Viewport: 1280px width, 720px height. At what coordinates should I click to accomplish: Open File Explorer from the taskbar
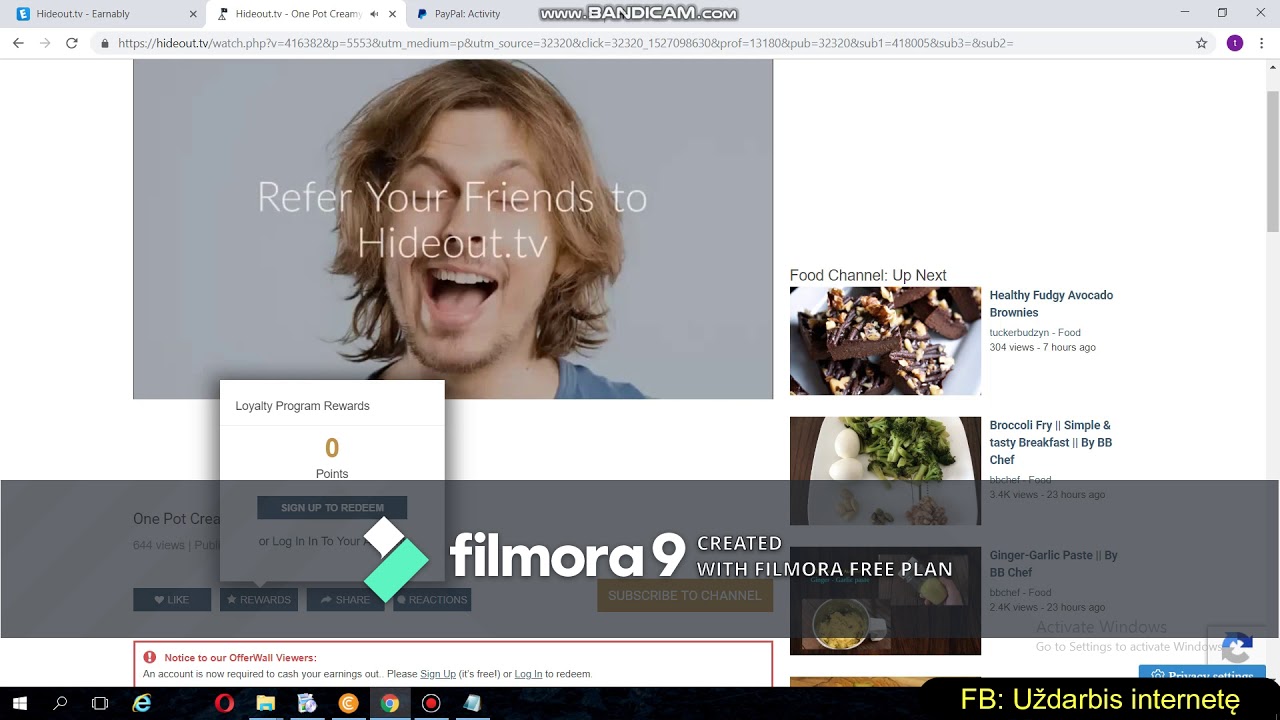[x=265, y=703]
